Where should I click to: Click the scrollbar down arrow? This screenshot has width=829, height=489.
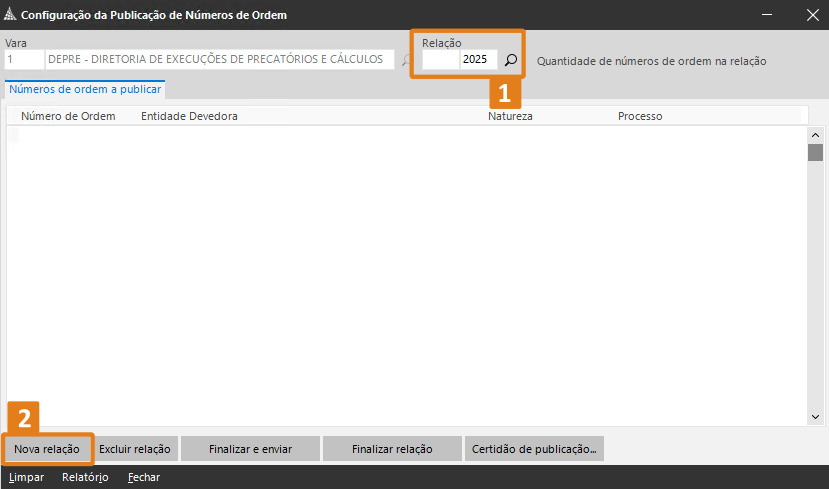click(815, 417)
